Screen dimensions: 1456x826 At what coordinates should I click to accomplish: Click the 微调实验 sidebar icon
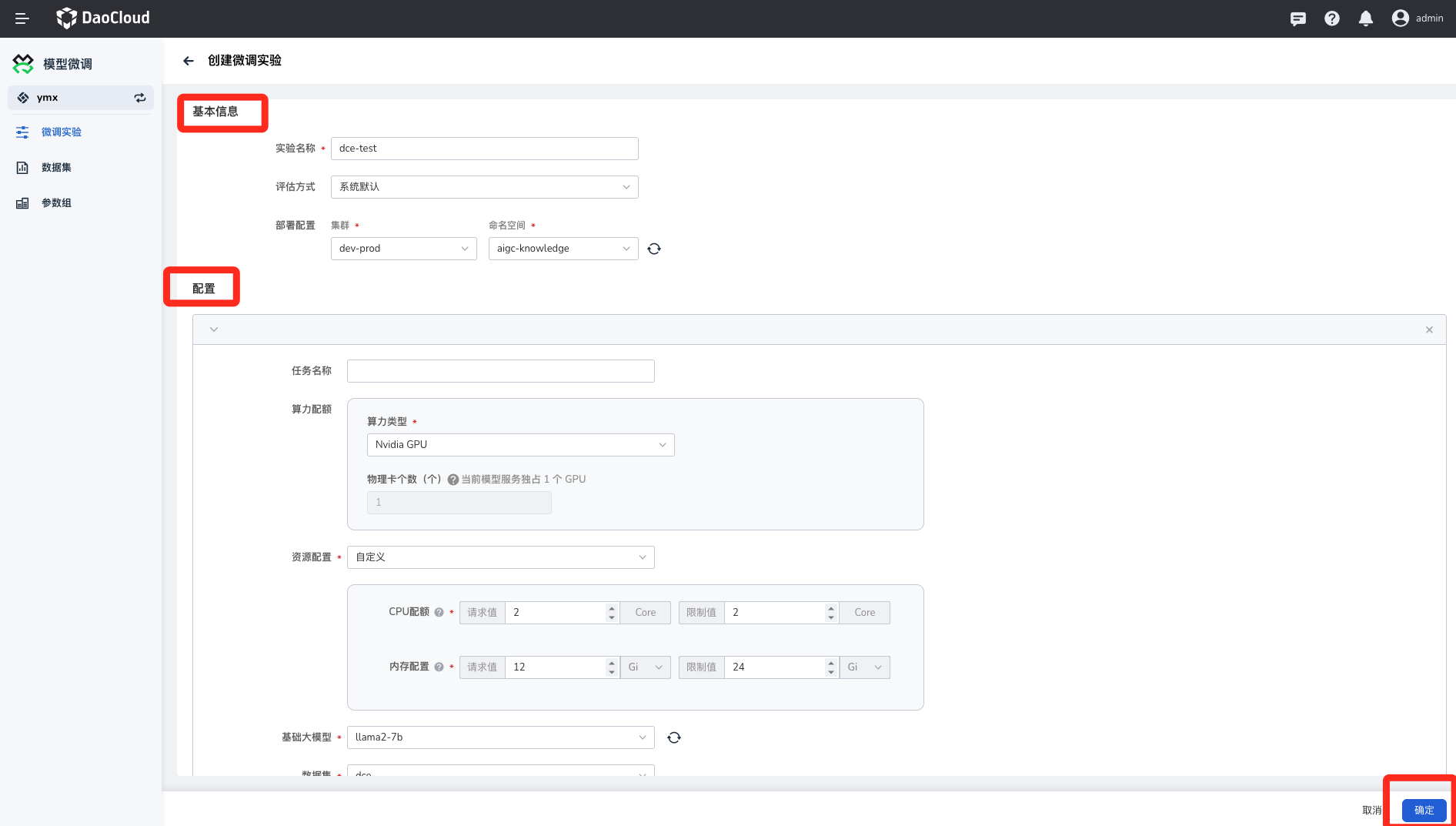point(22,132)
